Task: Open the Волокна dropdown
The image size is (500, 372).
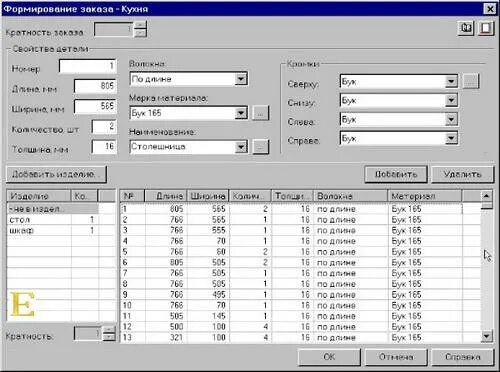Action: point(240,79)
